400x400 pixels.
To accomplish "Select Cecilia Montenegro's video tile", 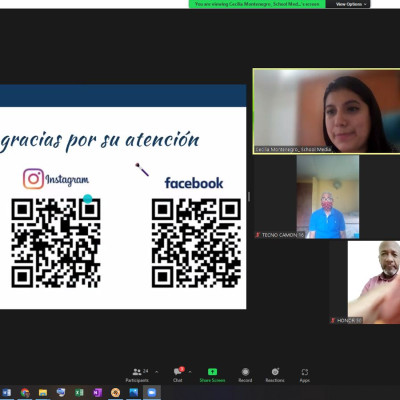I will pos(326,111).
